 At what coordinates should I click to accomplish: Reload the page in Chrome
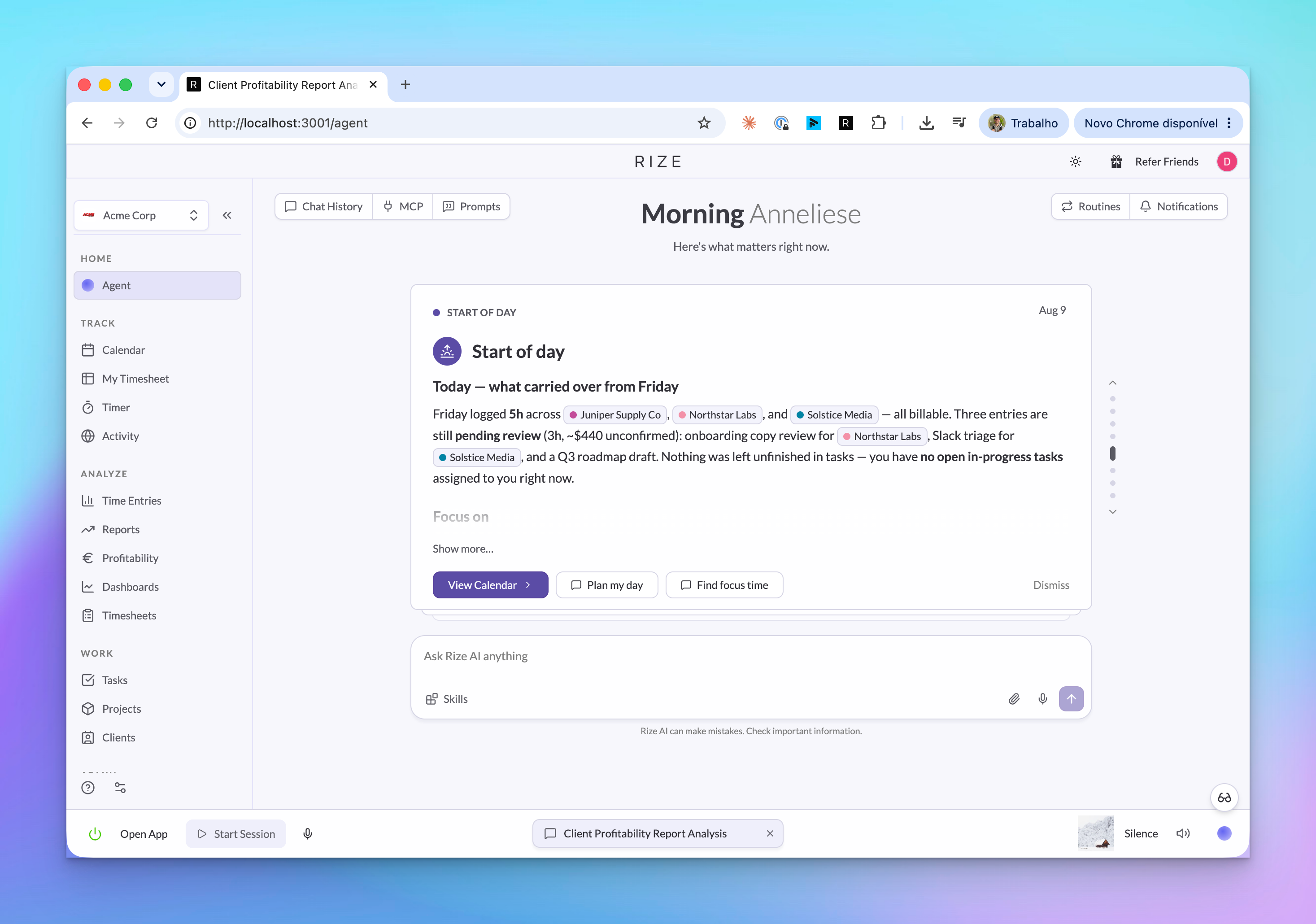pyautogui.click(x=151, y=122)
